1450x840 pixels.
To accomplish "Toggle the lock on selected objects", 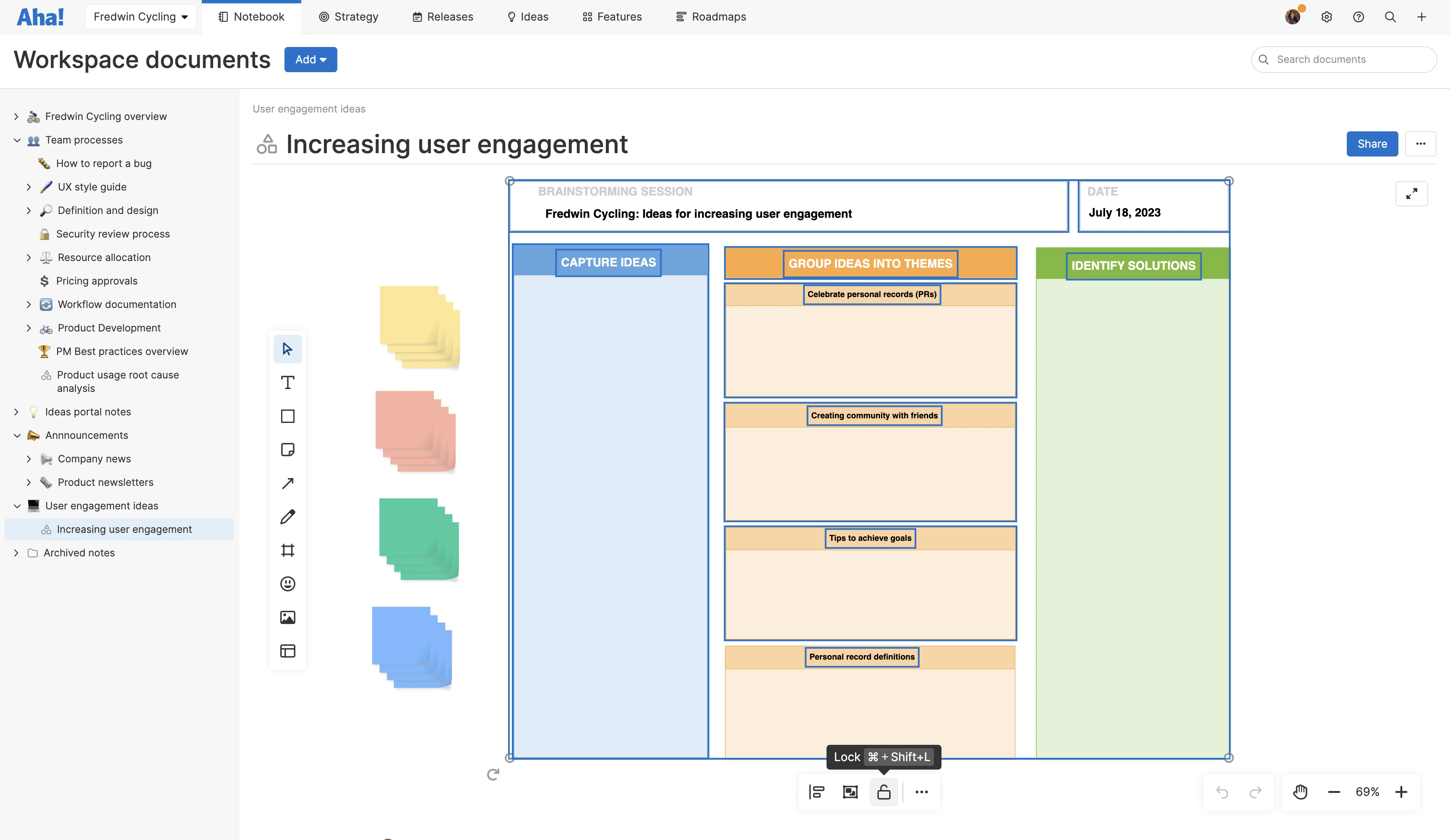I will (883, 792).
